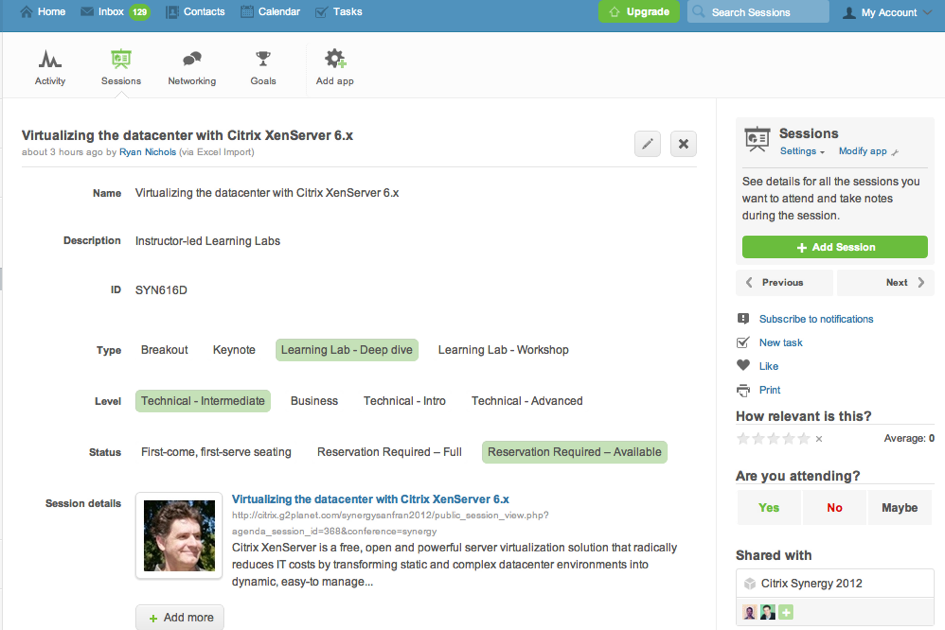This screenshot has height=630, width=945.
Task: Rate relevance with the fifth star
Action: pyautogui.click(x=802, y=439)
